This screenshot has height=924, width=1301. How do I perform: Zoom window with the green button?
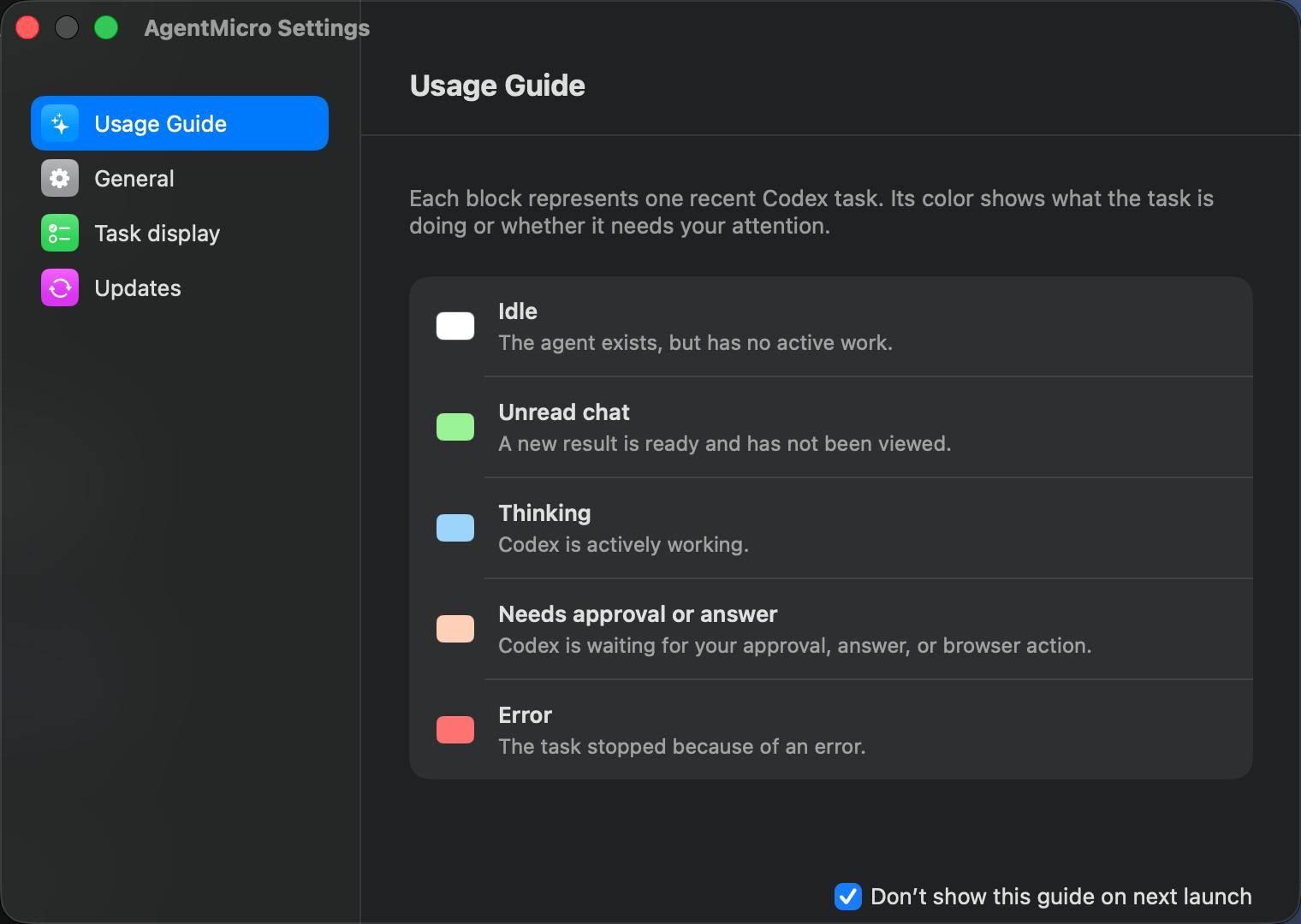coord(106,28)
